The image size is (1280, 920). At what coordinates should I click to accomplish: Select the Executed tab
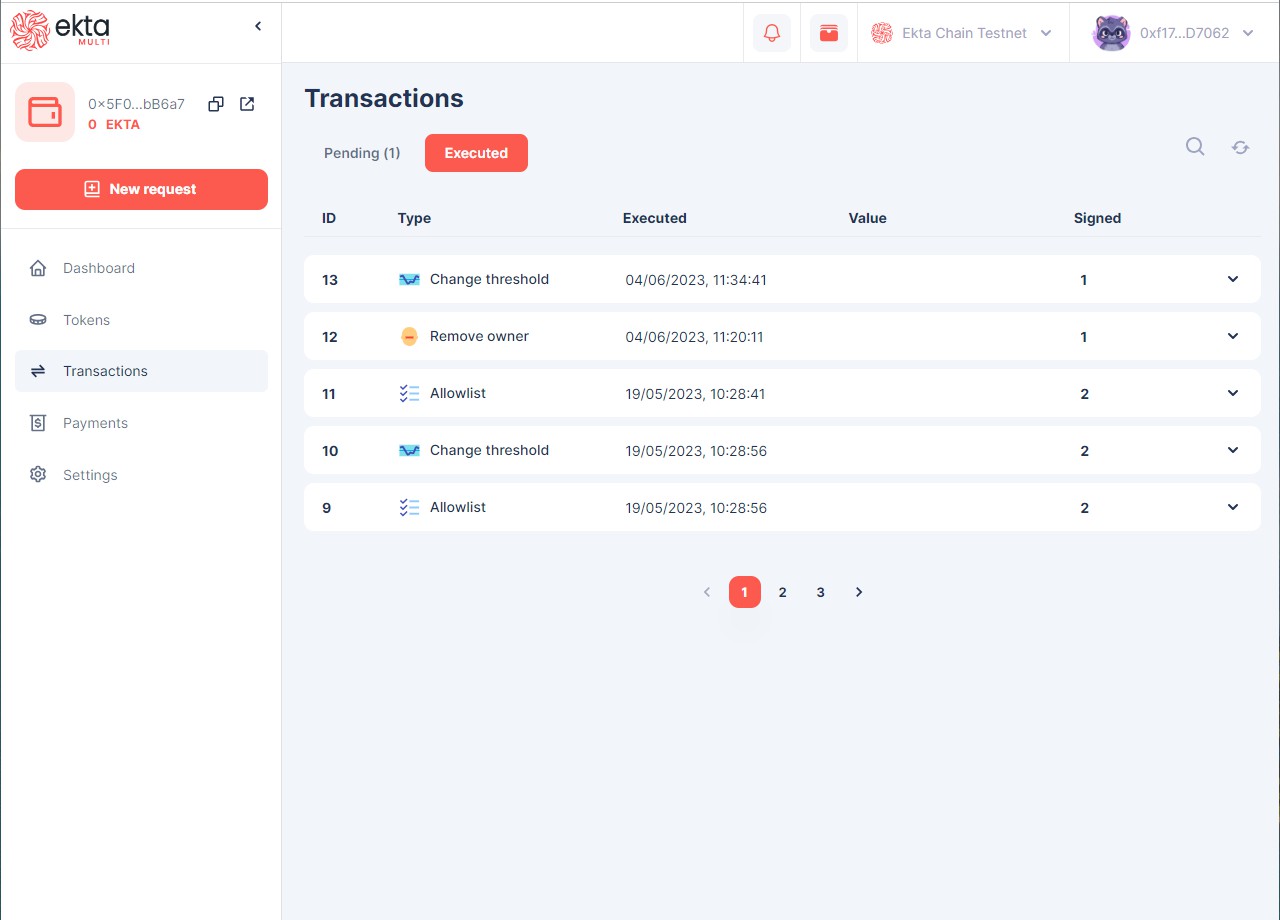[x=476, y=153]
